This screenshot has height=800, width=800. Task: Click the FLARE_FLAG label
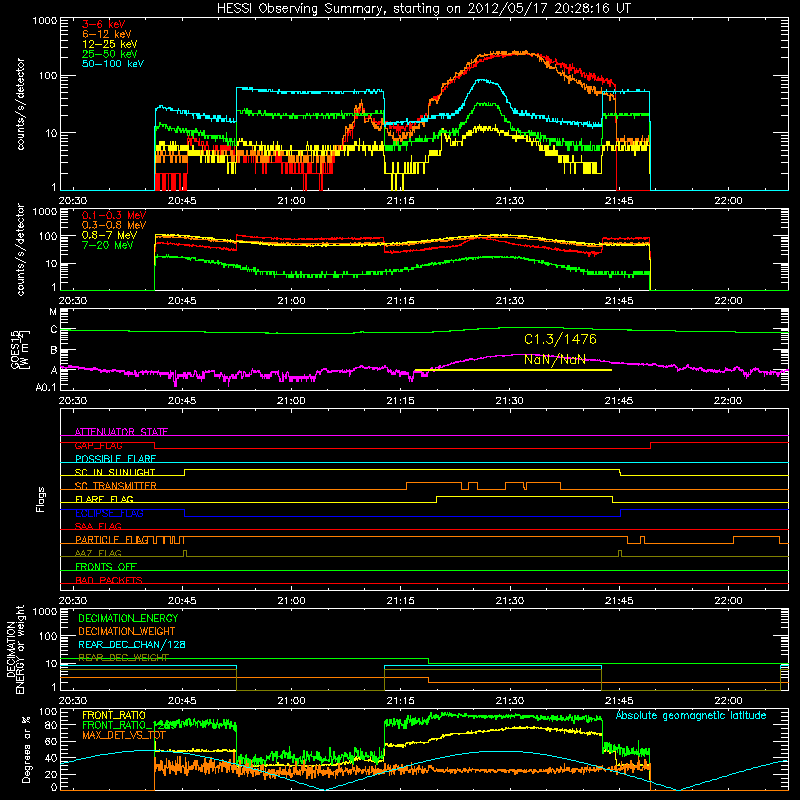104,499
